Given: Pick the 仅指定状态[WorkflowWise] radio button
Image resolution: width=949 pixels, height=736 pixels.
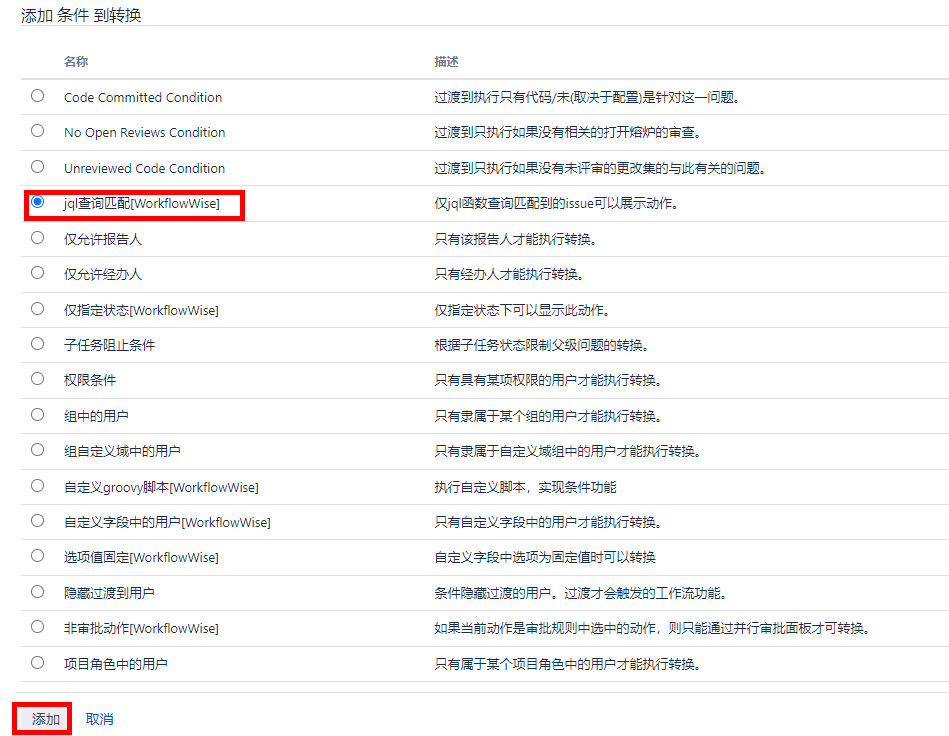Looking at the screenshot, I should tap(38, 309).
